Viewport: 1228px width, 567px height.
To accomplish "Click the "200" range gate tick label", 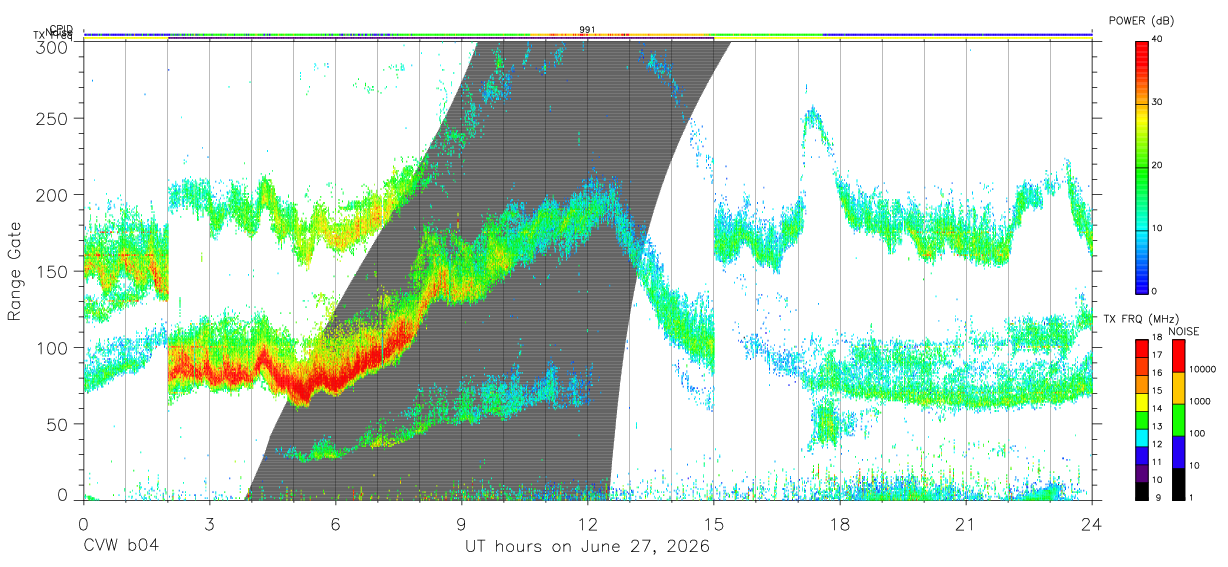I will point(53,195).
